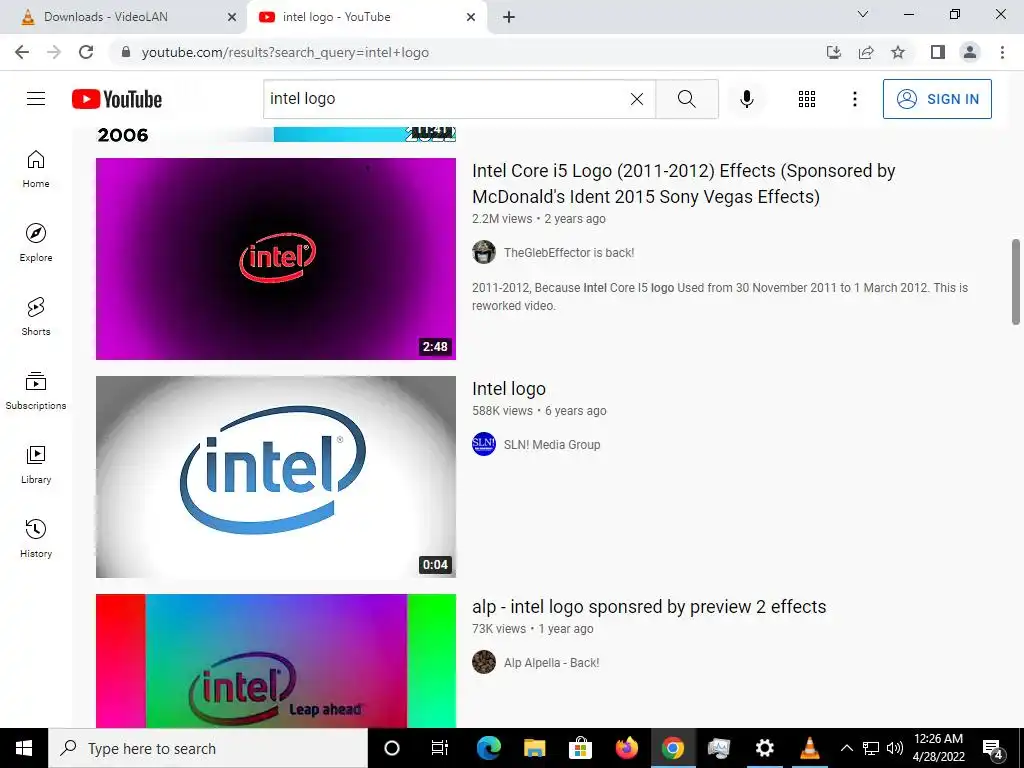Click the blue Intel logo 0:04 thumbnail
The height and width of the screenshot is (768, 1024).
tap(276, 477)
